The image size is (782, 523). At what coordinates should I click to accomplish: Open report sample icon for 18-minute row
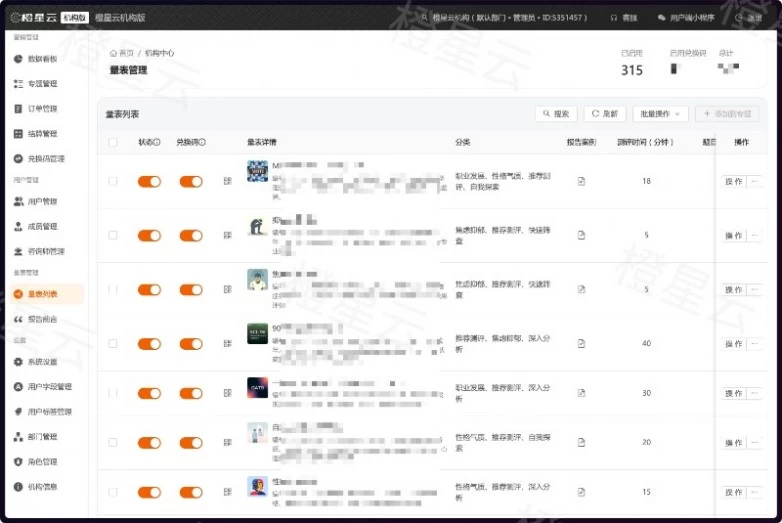[x=581, y=181]
